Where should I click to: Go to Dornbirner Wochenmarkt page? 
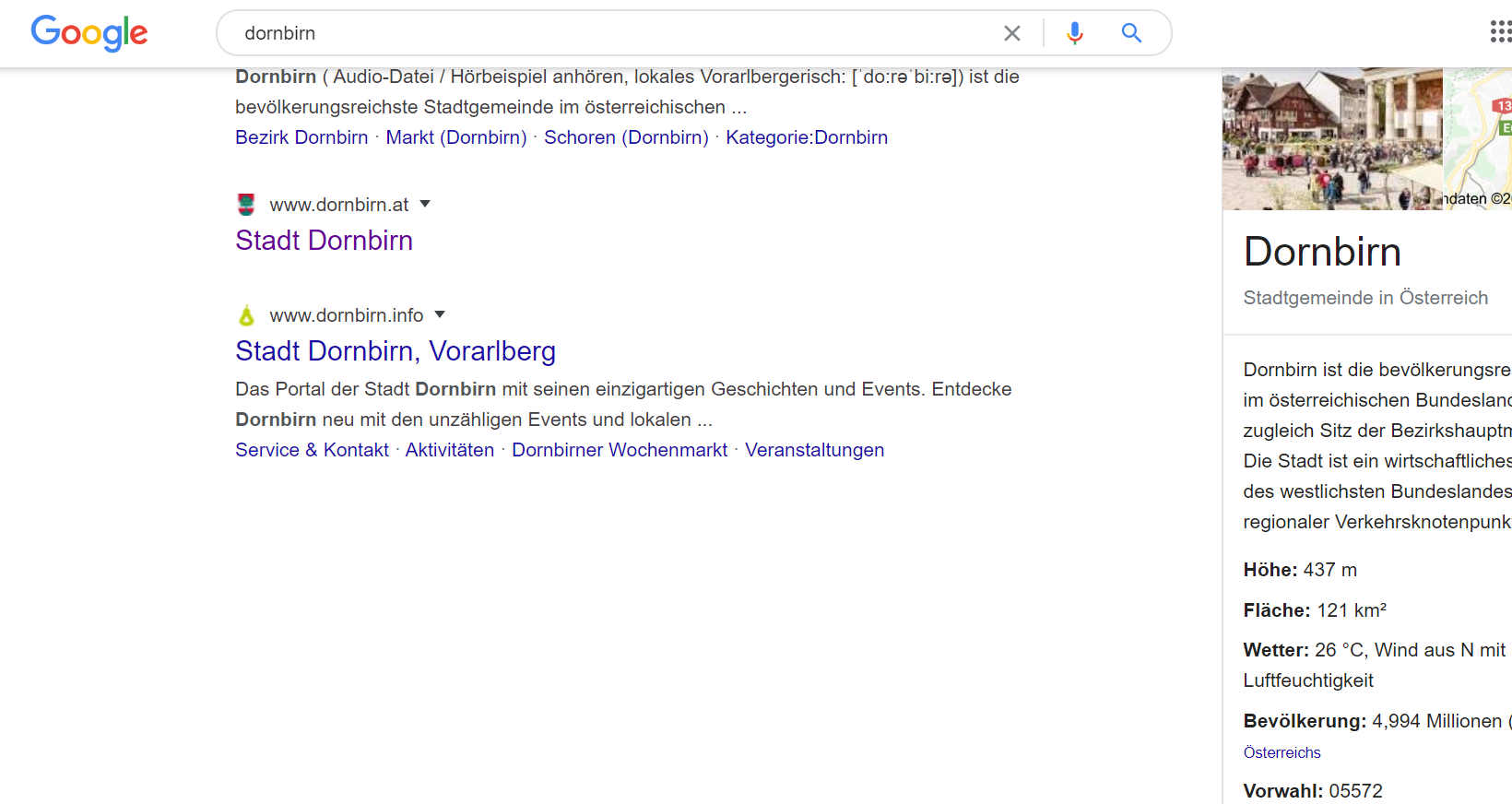620,450
